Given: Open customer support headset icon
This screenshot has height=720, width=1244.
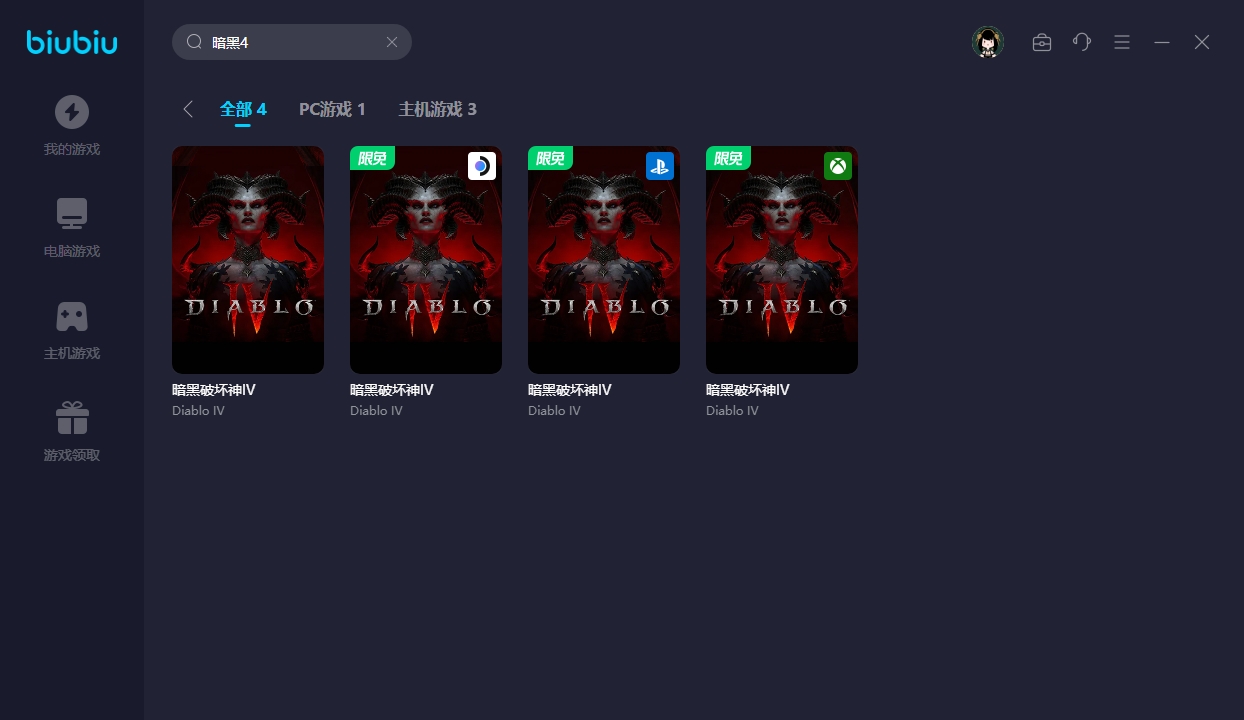Looking at the screenshot, I should (1082, 42).
